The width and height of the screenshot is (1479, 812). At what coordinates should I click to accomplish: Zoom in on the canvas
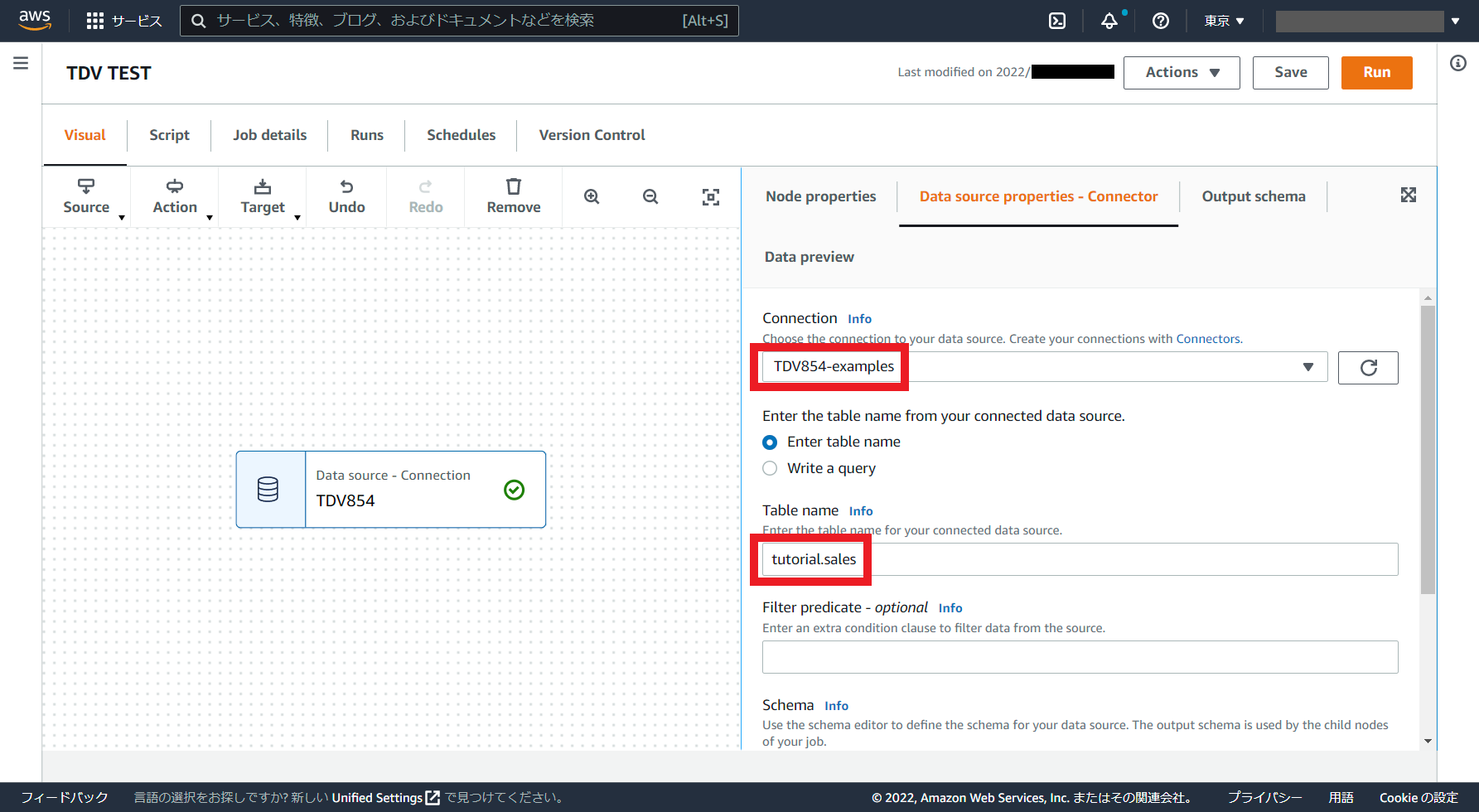(592, 196)
